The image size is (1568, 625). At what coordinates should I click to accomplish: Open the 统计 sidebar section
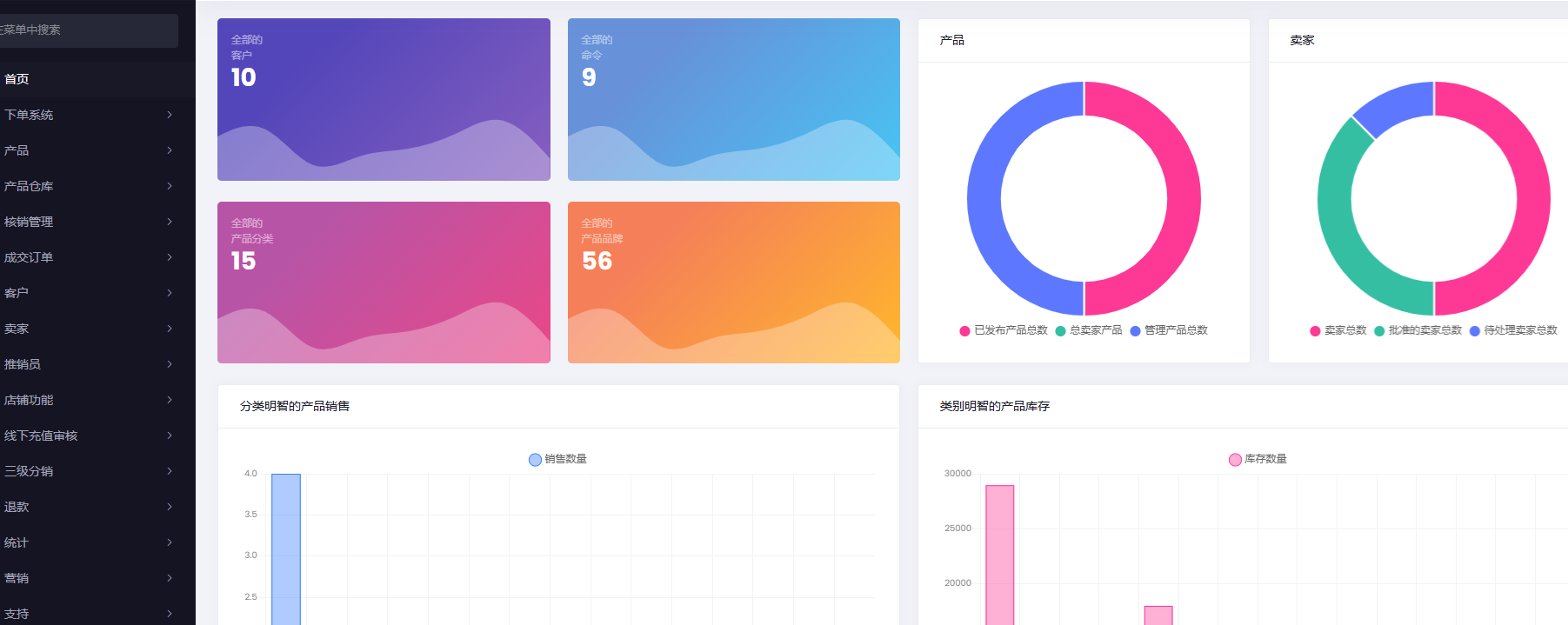17,542
